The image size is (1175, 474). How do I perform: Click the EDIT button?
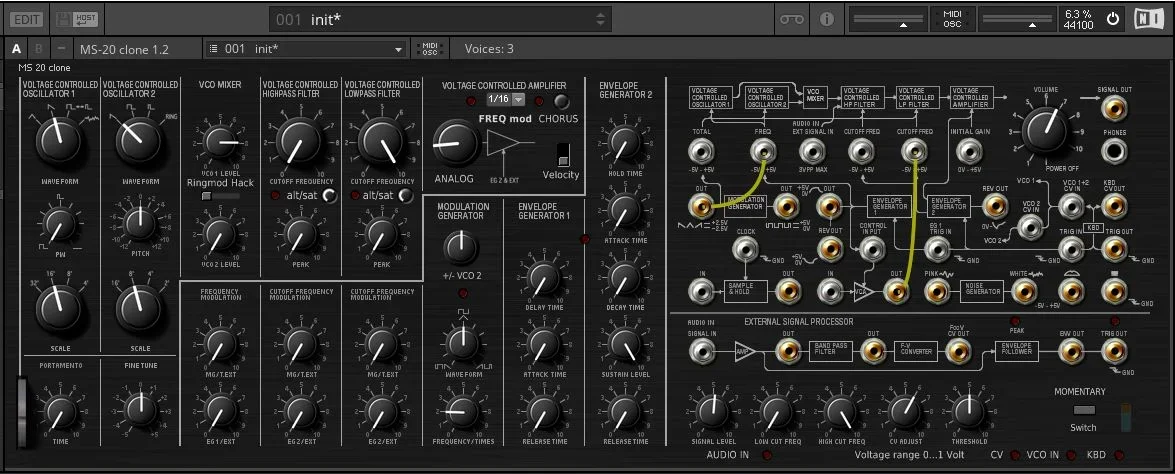pyautogui.click(x=26, y=19)
